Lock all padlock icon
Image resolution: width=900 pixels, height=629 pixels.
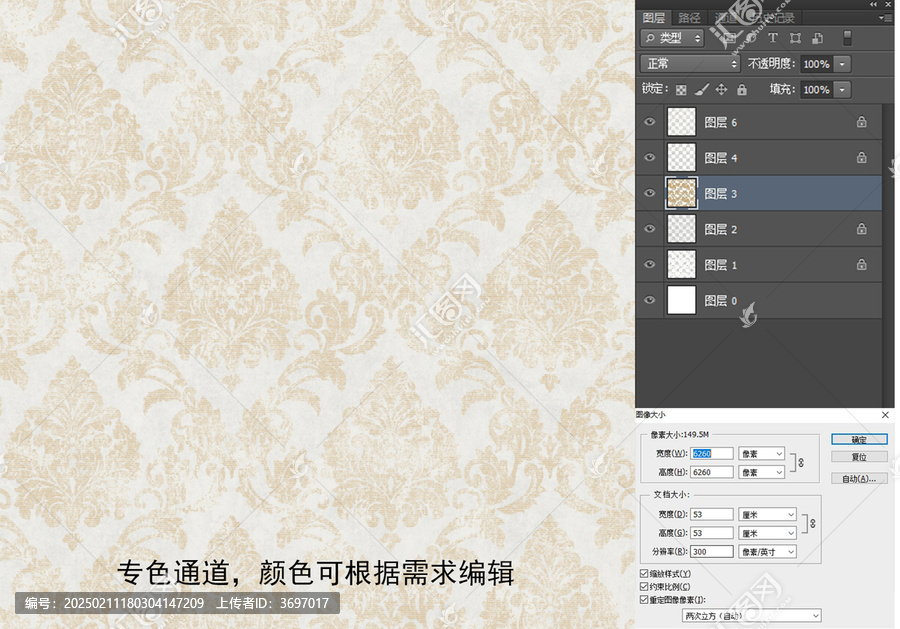pyautogui.click(x=742, y=90)
